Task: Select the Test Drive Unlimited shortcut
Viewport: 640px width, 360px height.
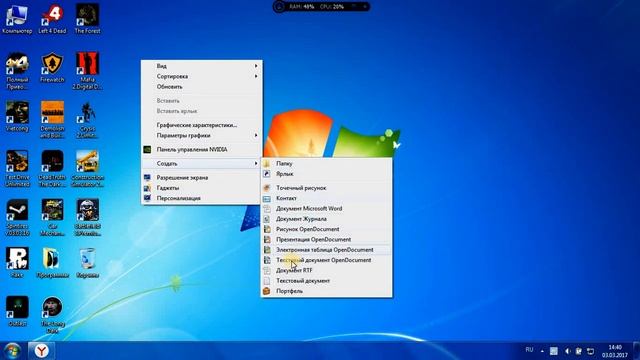Action: [x=17, y=169]
